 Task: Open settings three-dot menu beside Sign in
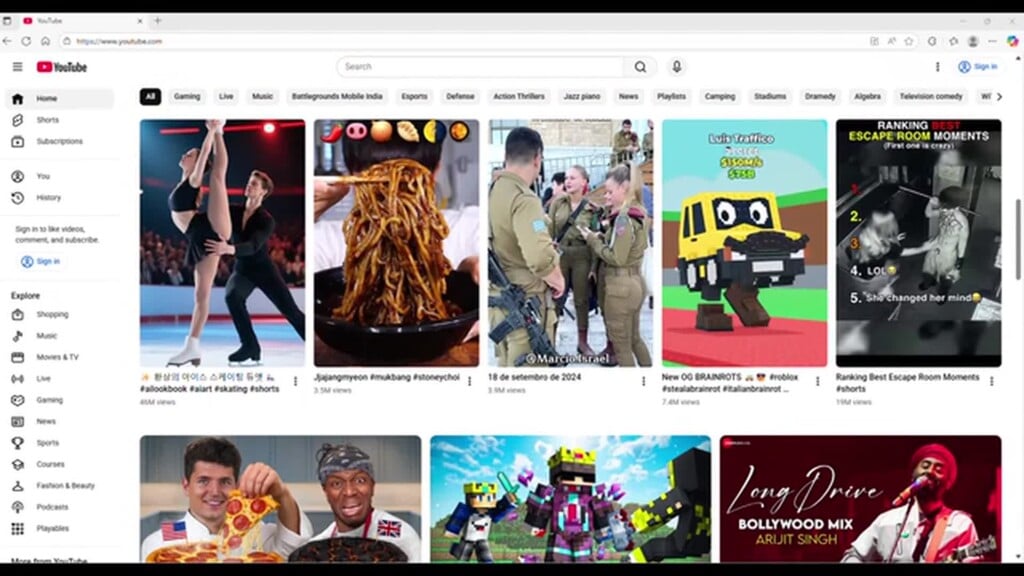tap(937, 67)
